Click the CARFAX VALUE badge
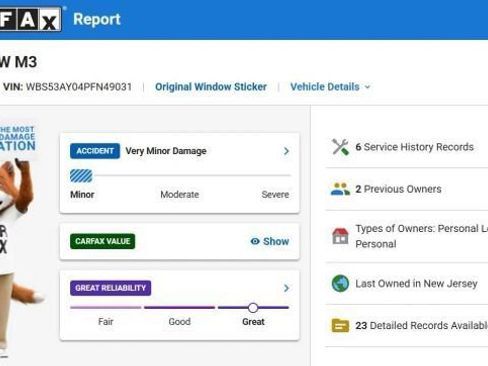This screenshot has width=488, height=366. pos(102,241)
